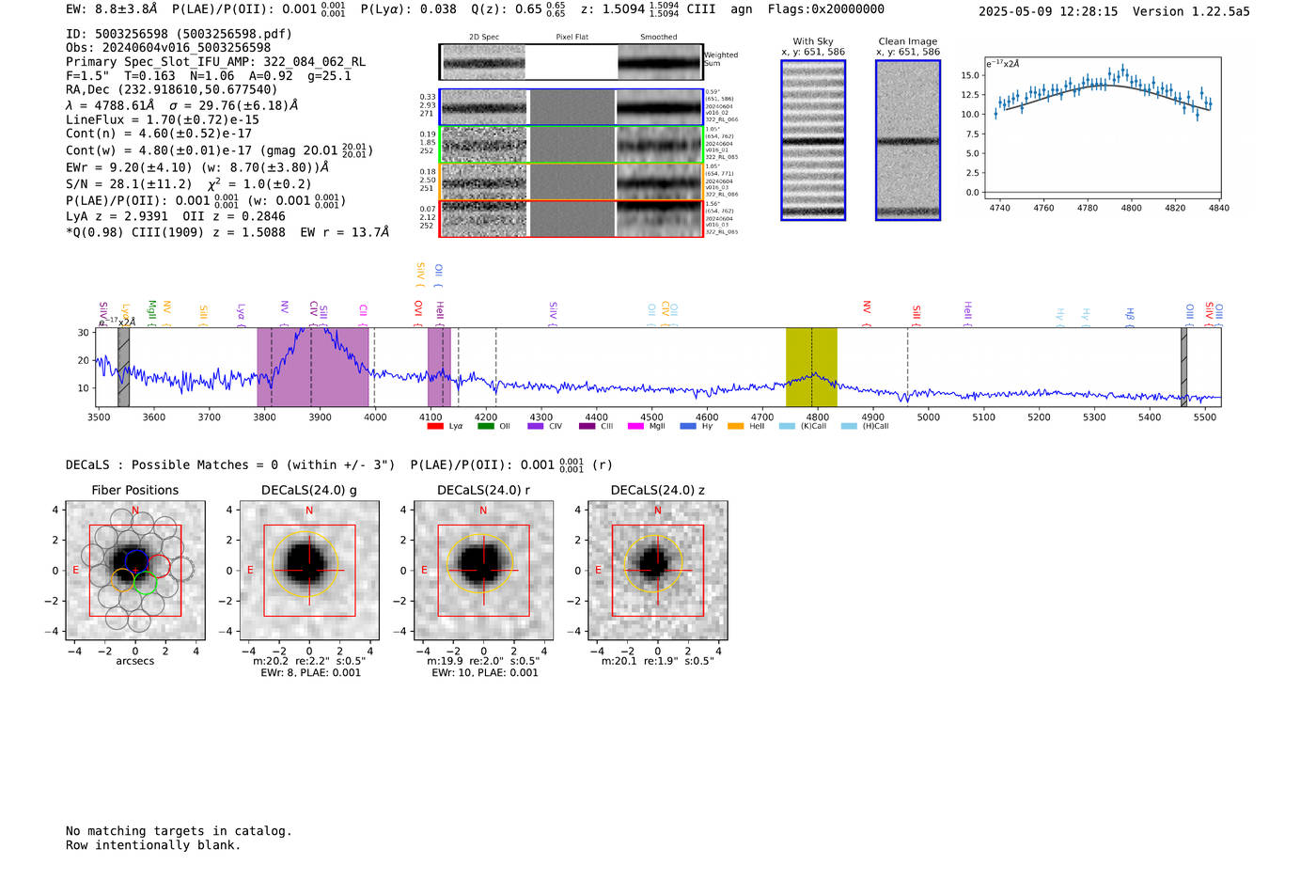Click the 'agn' classification label in header

tap(742, 9)
